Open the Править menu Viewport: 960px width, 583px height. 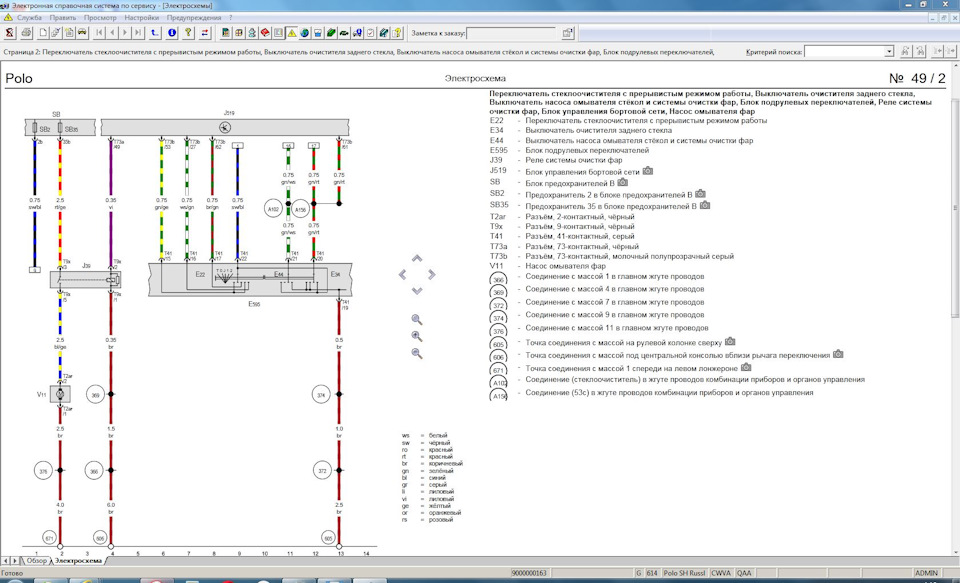coord(62,18)
